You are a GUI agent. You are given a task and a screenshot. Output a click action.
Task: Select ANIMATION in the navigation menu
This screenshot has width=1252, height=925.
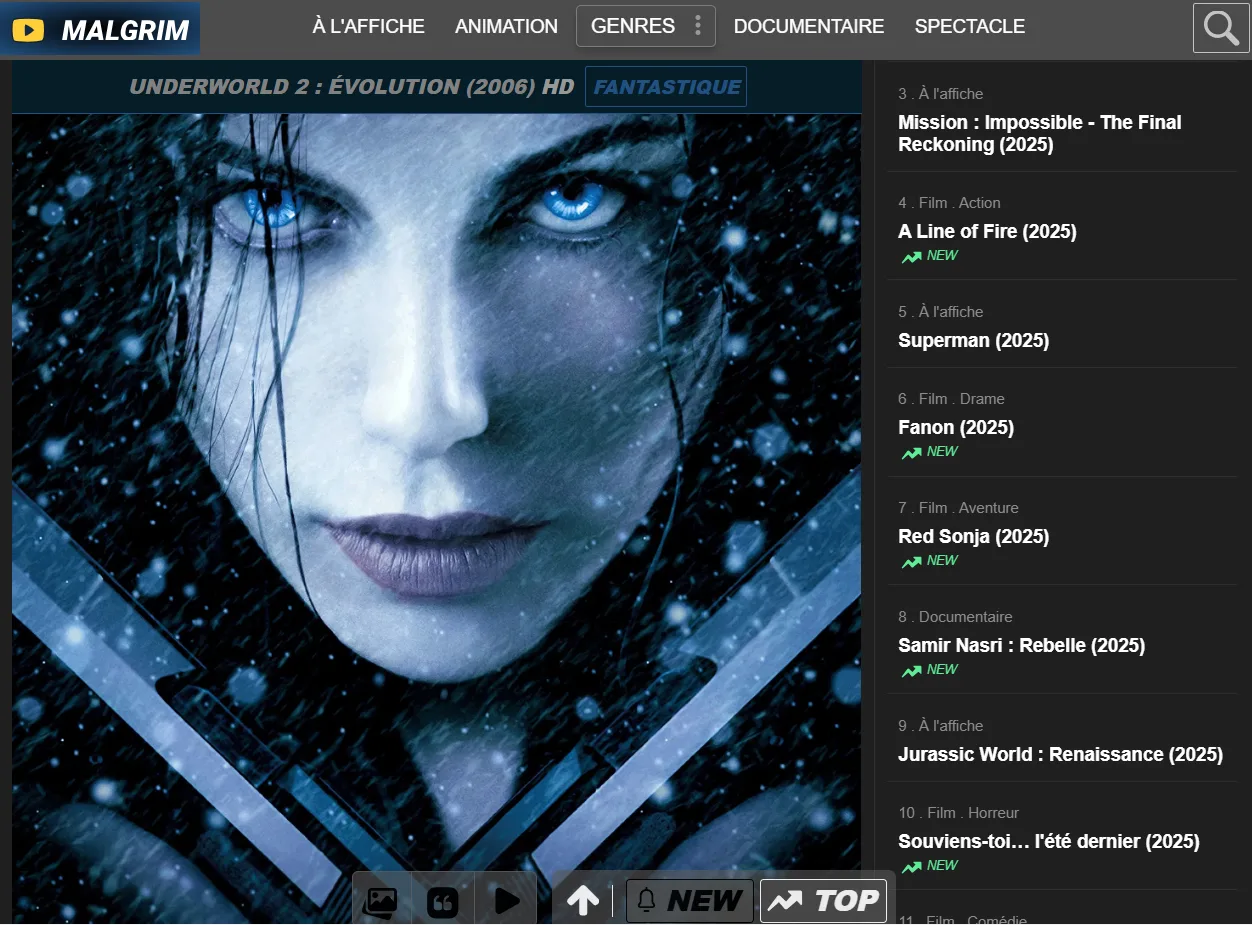[x=506, y=26]
